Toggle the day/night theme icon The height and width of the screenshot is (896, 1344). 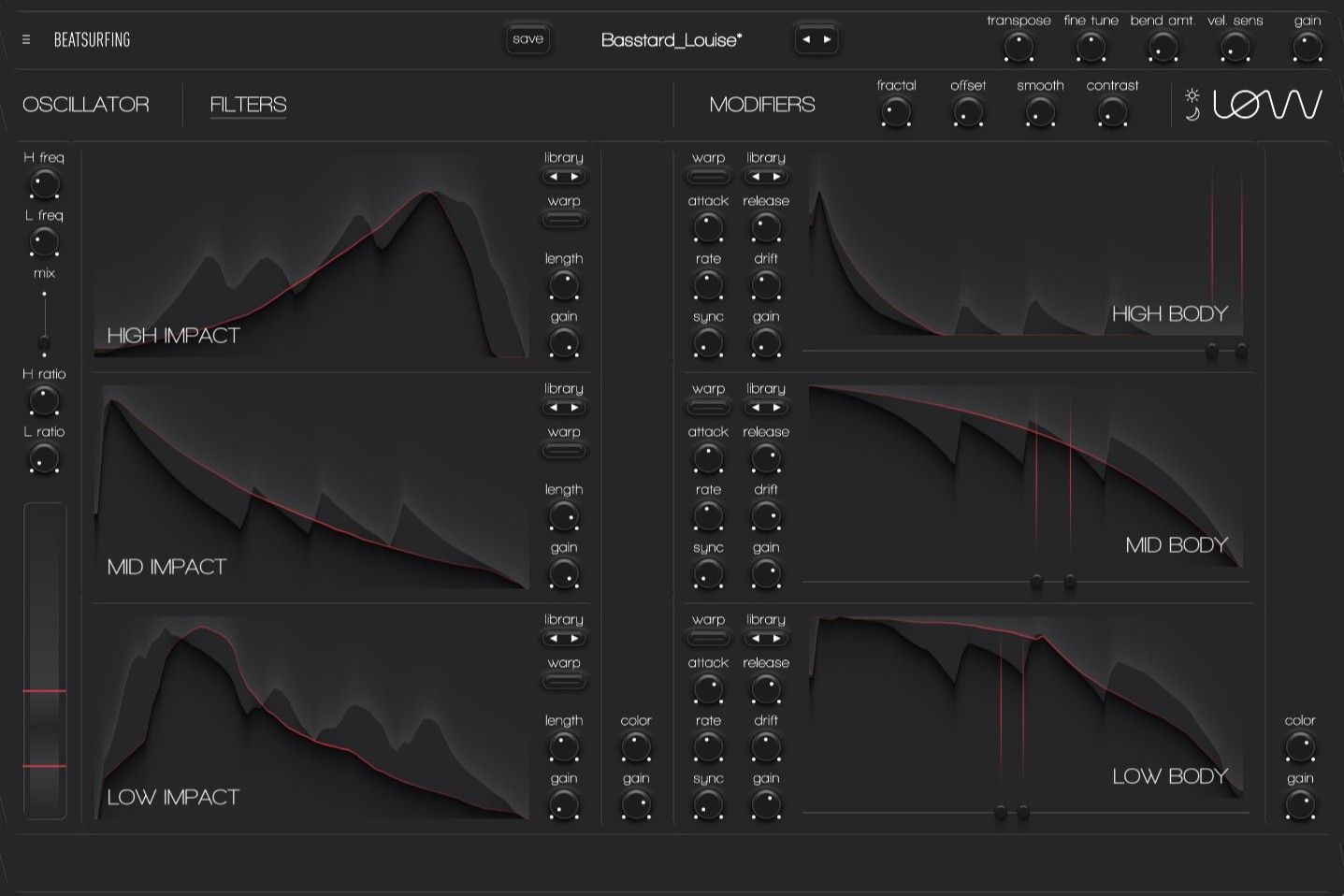1192,104
